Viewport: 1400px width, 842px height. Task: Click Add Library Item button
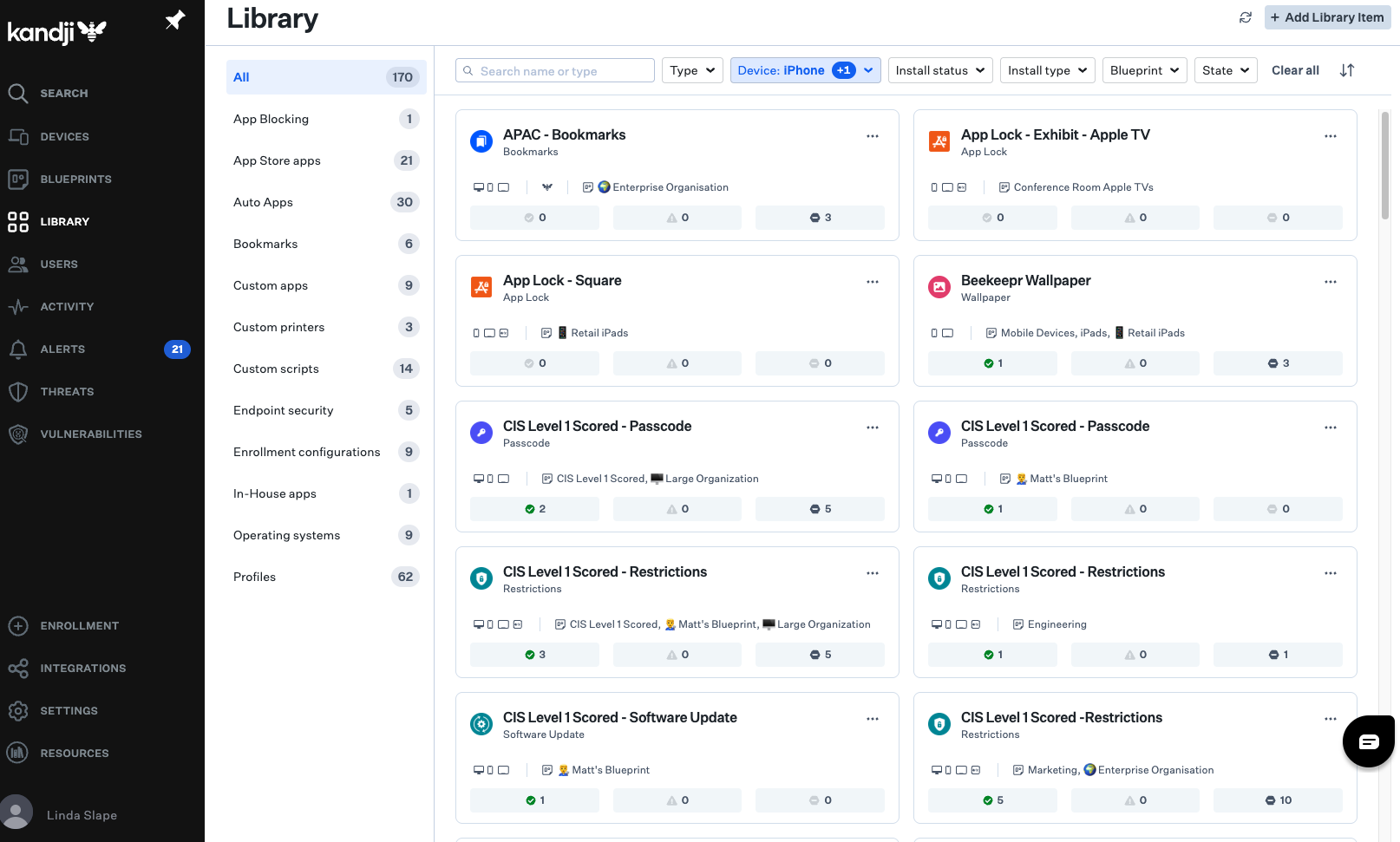click(x=1327, y=17)
